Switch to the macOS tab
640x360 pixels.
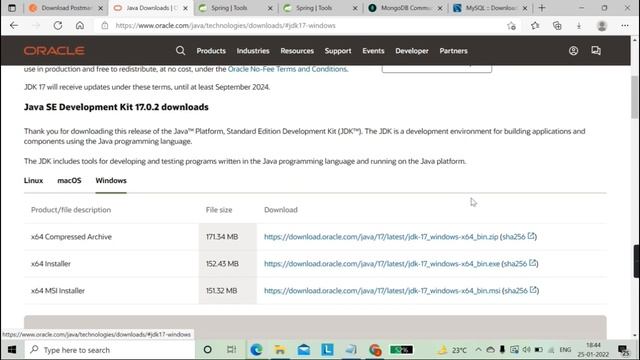pyautogui.click(x=69, y=180)
